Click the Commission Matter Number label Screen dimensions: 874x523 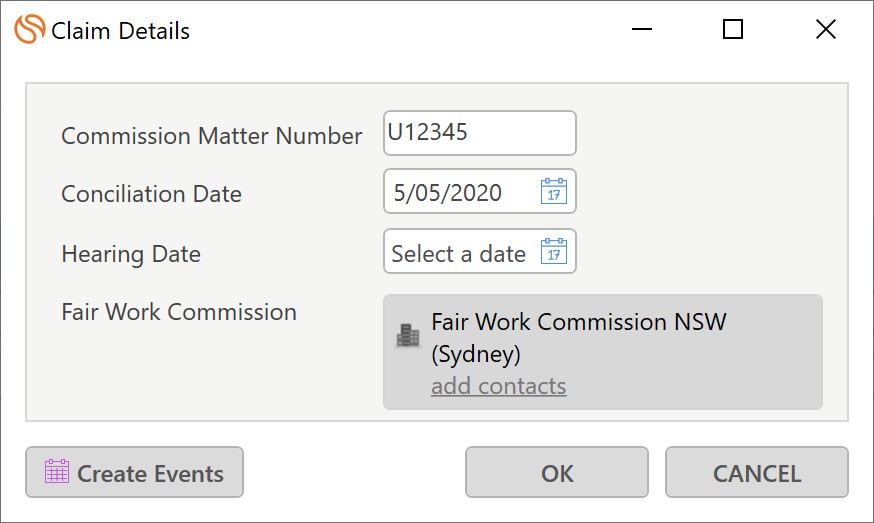pyautogui.click(x=212, y=135)
